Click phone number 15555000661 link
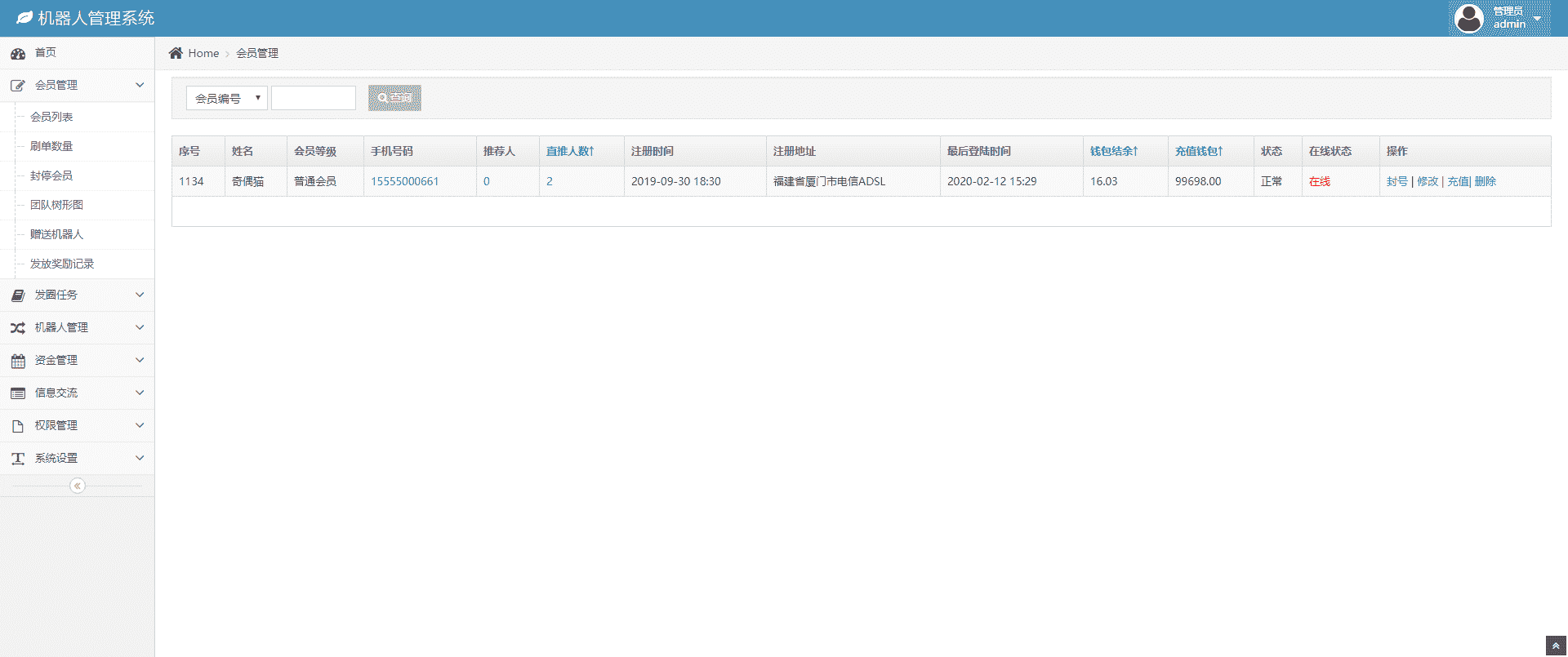 pos(405,181)
